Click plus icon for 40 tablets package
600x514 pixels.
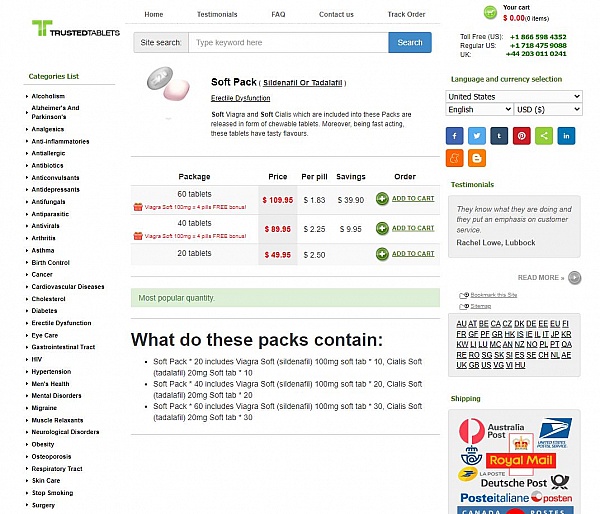[x=382, y=228]
